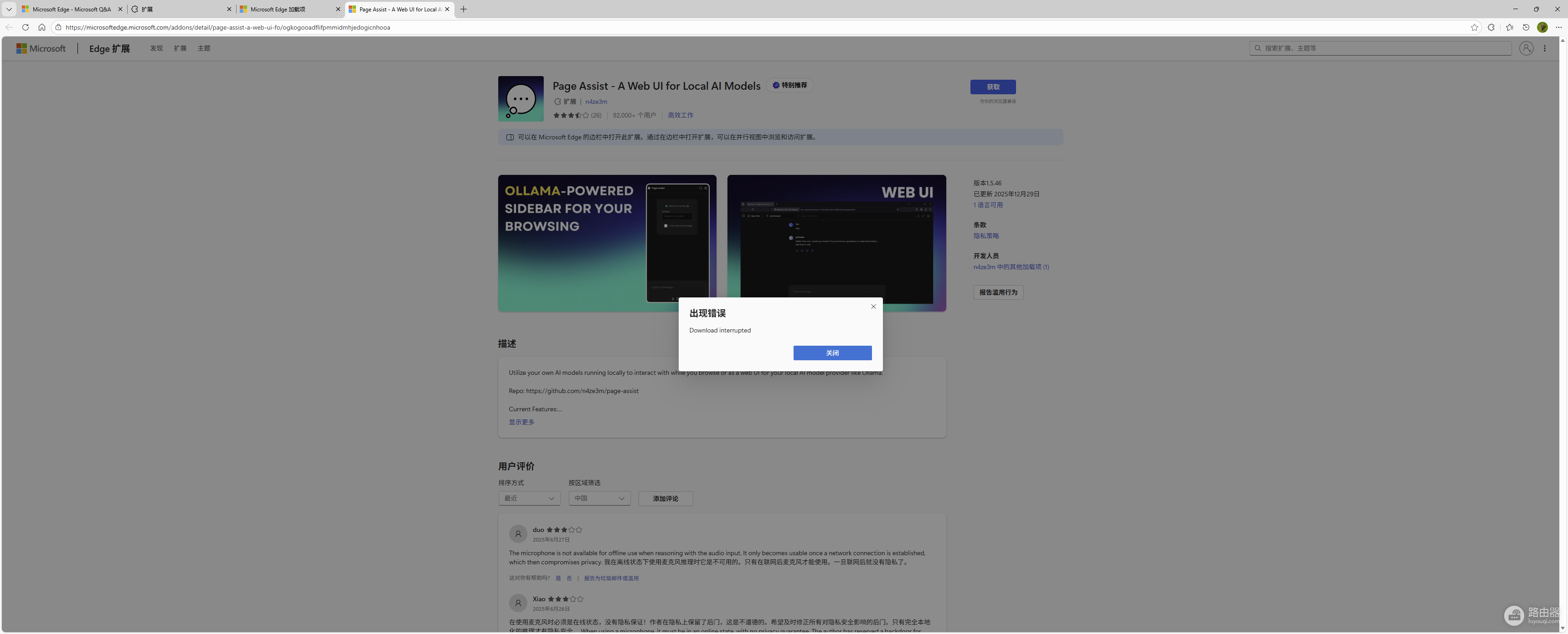View site information lock icon
This screenshot has height=634, width=1568.
pyautogui.click(x=58, y=27)
